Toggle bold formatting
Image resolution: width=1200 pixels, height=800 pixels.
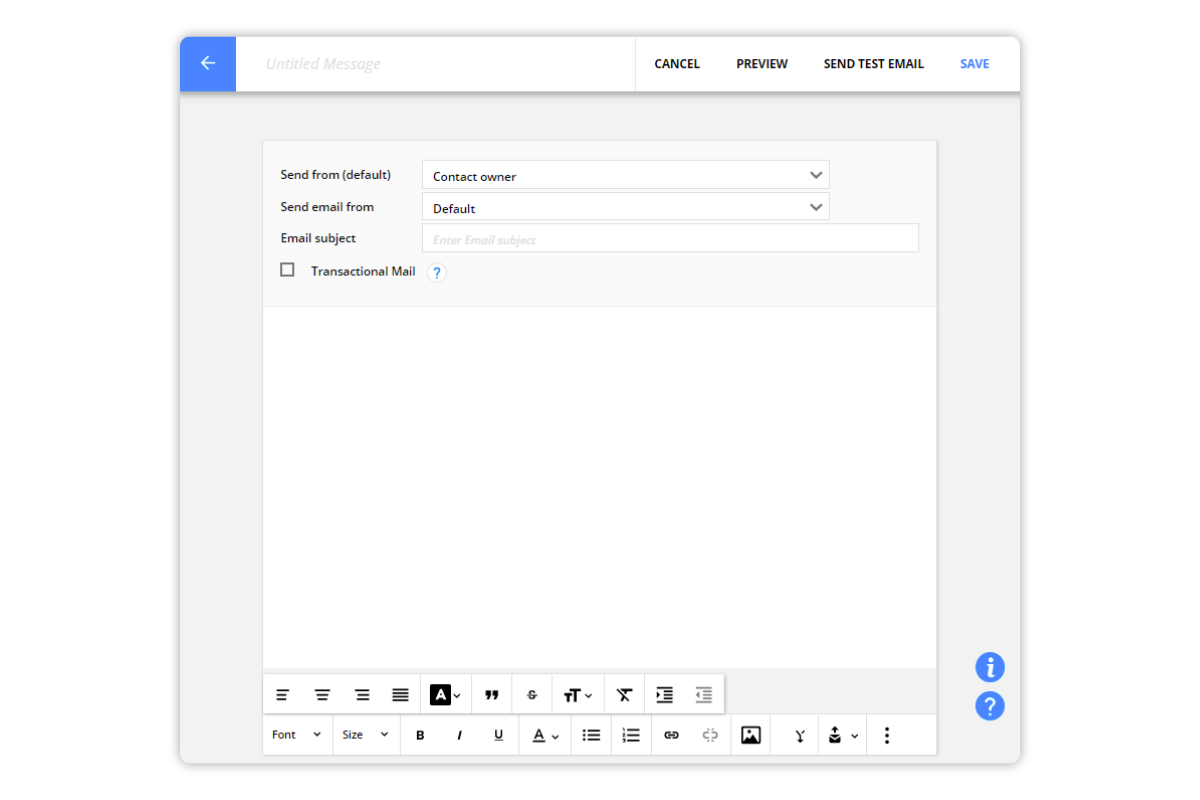tap(420, 735)
